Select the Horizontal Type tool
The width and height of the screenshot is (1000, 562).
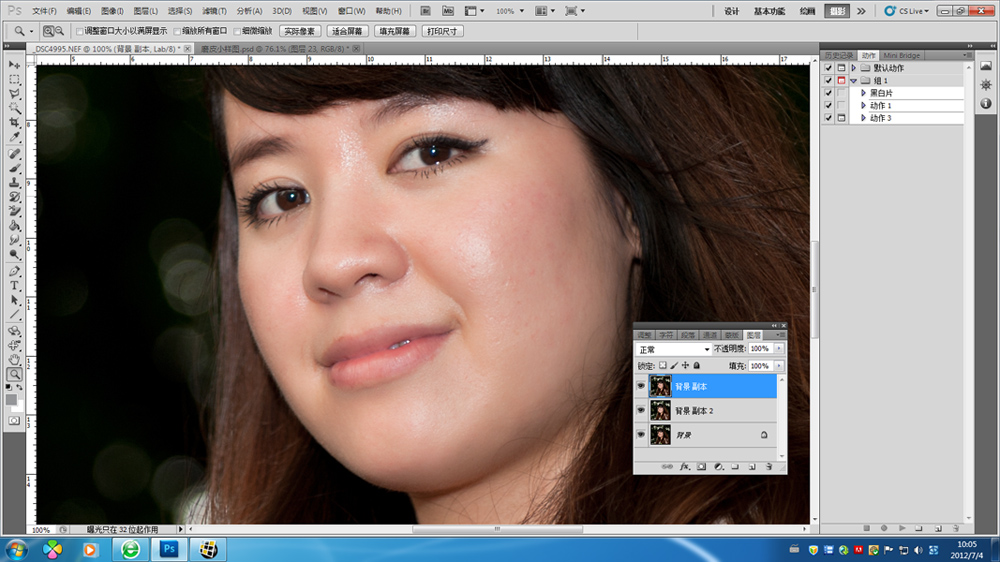[x=15, y=285]
